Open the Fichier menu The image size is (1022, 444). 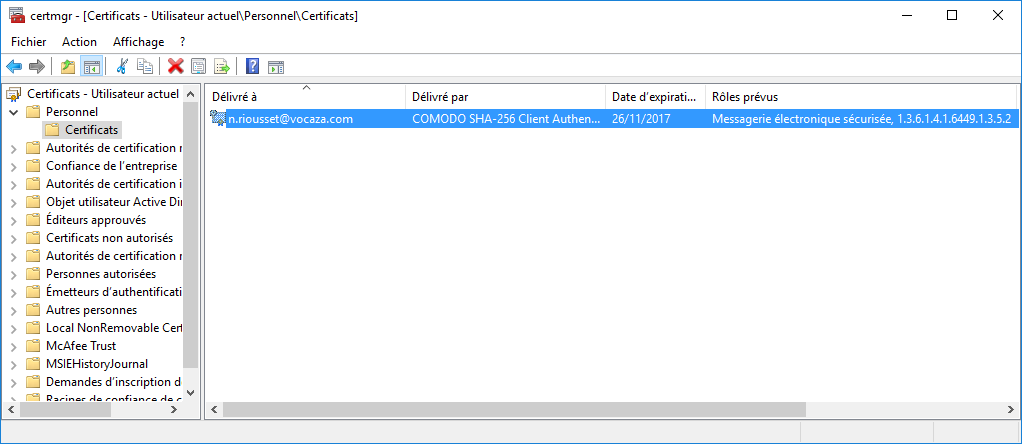pyautogui.click(x=29, y=42)
